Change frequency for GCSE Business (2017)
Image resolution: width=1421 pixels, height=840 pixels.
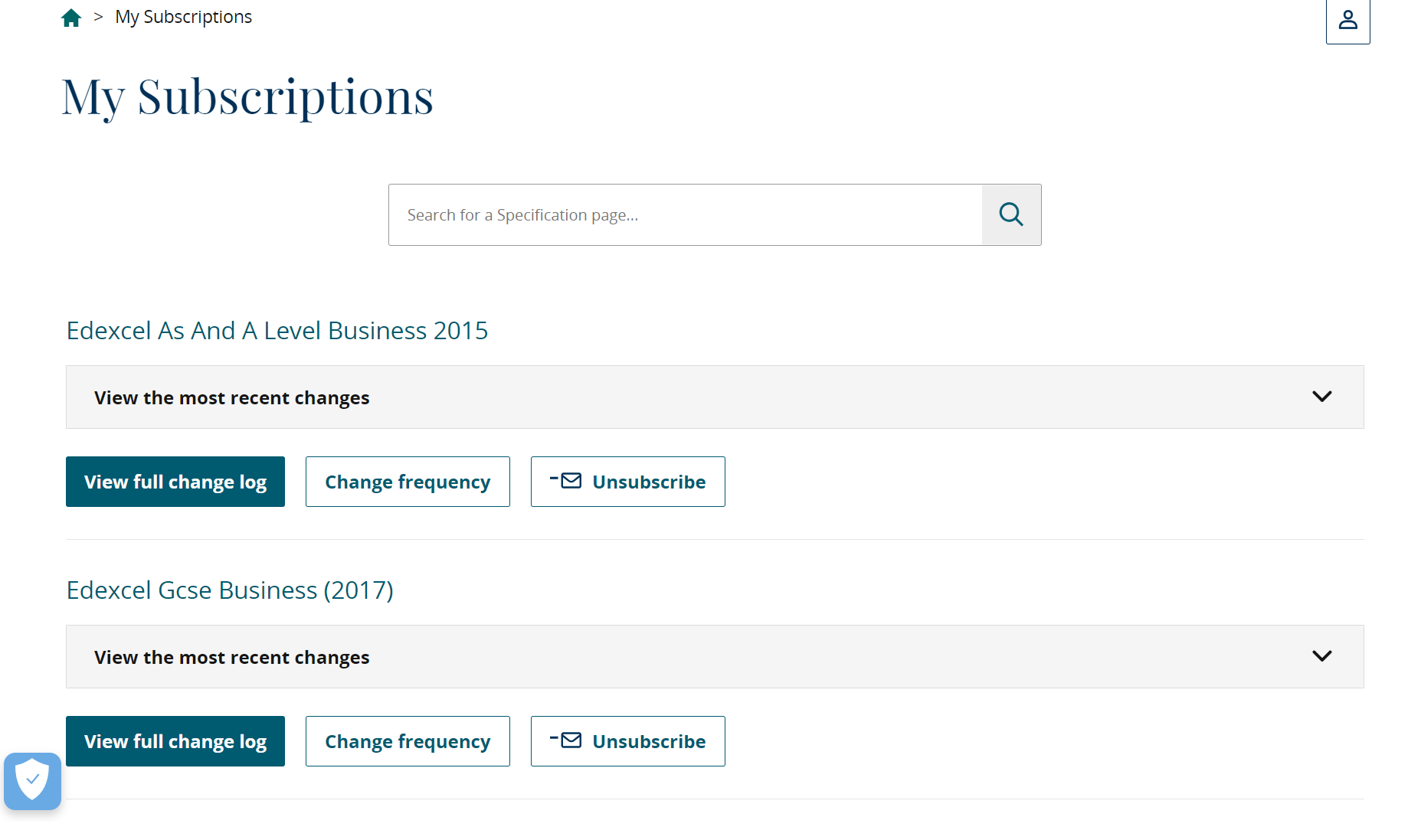tap(408, 741)
